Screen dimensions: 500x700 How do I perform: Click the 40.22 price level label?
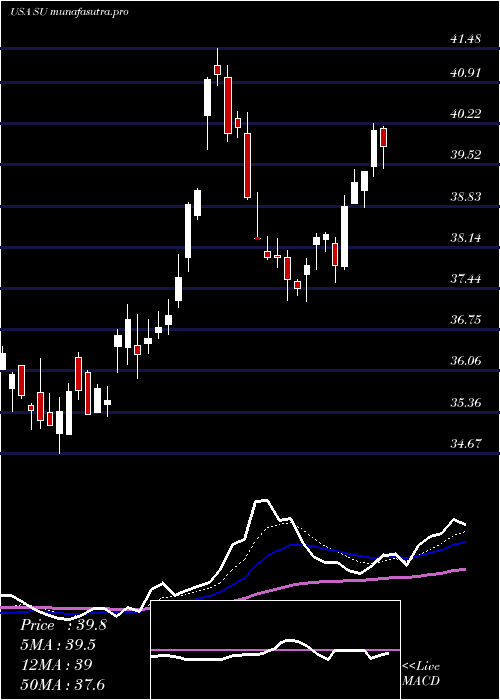pyautogui.click(x=466, y=114)
